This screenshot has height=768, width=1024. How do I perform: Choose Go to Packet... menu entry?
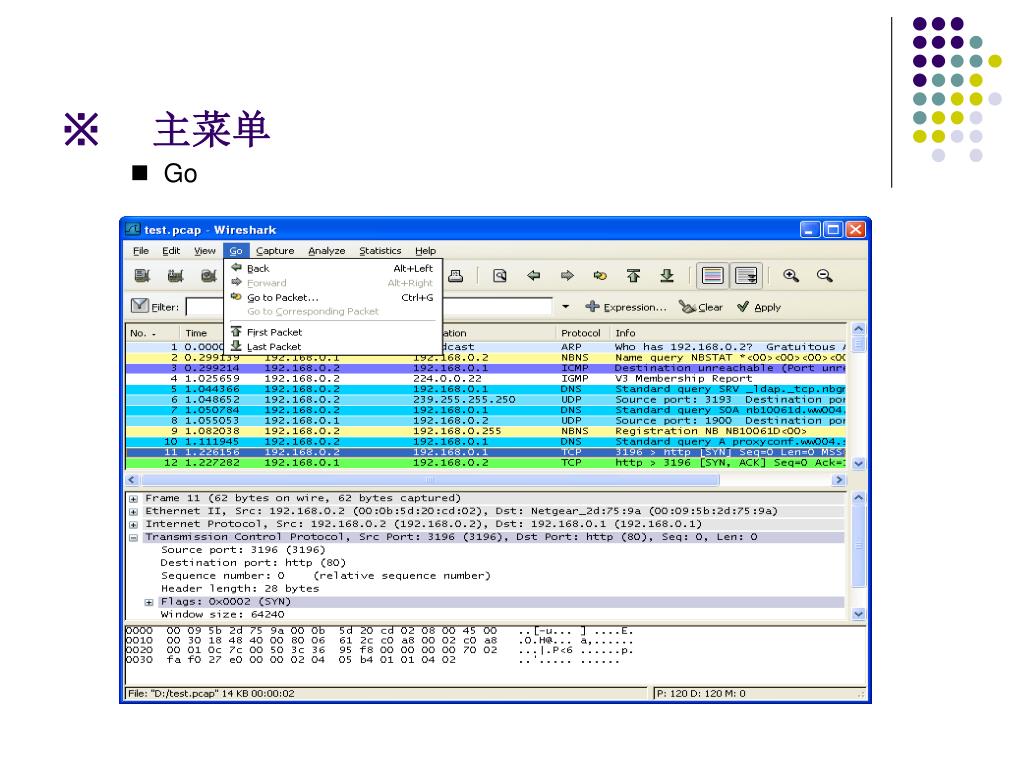click(332, 297)
